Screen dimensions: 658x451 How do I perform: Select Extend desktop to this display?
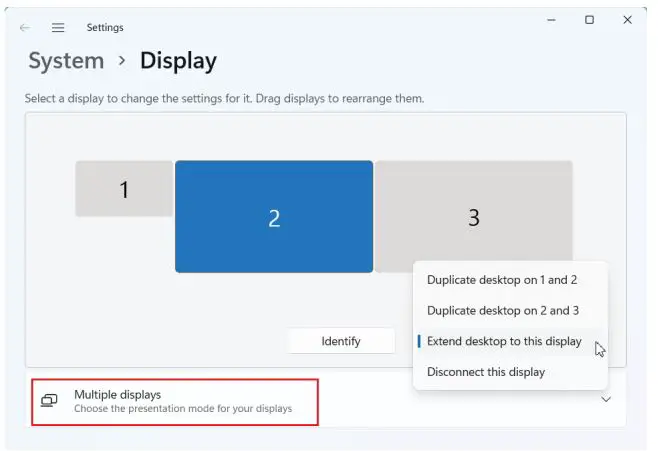pyautogui.click(x=504, y=341)
